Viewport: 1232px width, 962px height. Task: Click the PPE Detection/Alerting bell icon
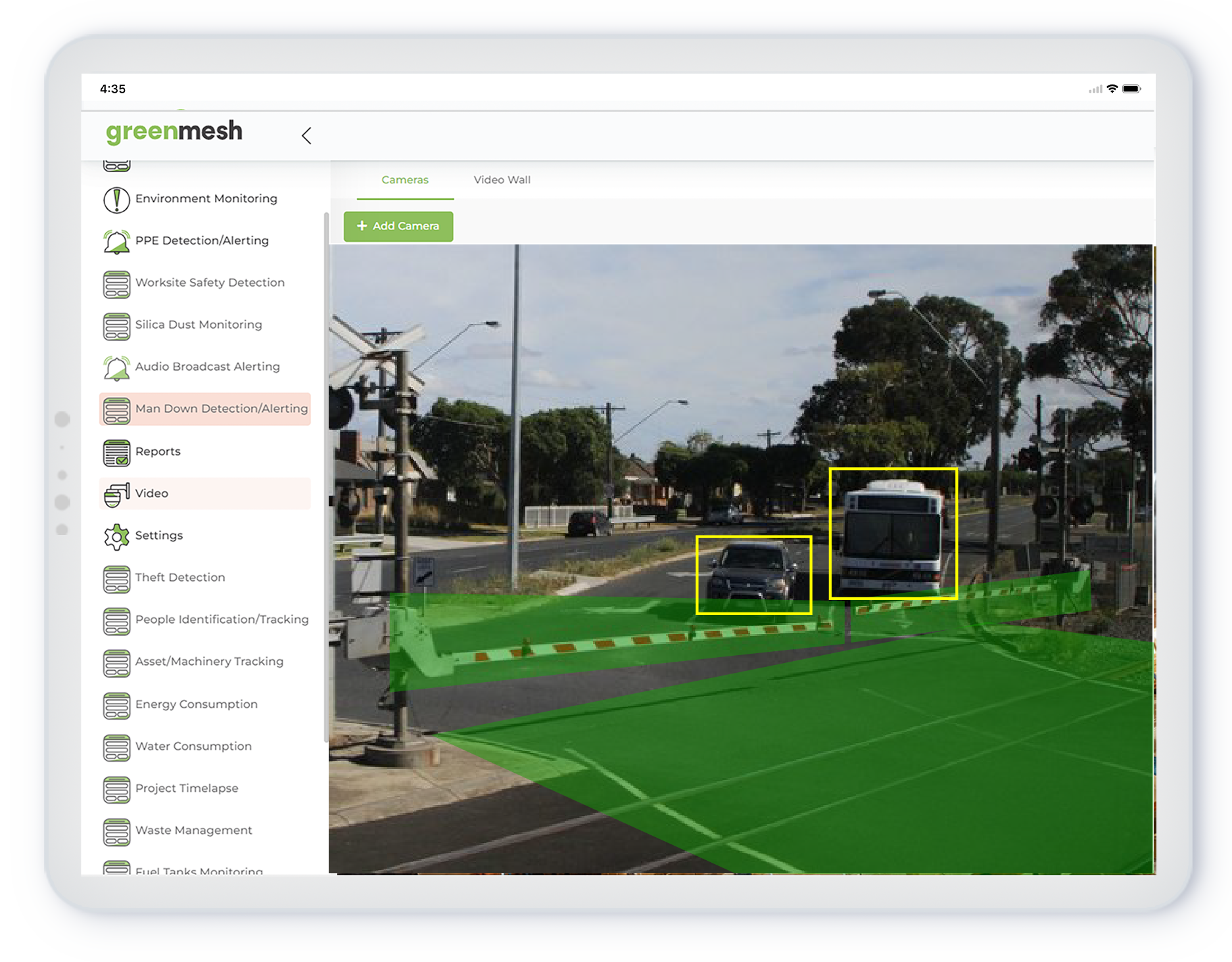point(116,241)
